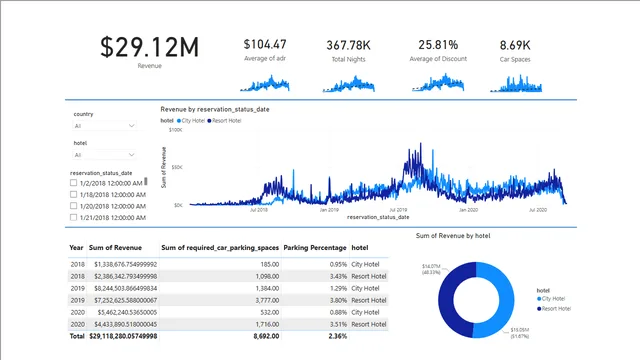Click sparkline under Average of Discount

(x=438, y=82)
